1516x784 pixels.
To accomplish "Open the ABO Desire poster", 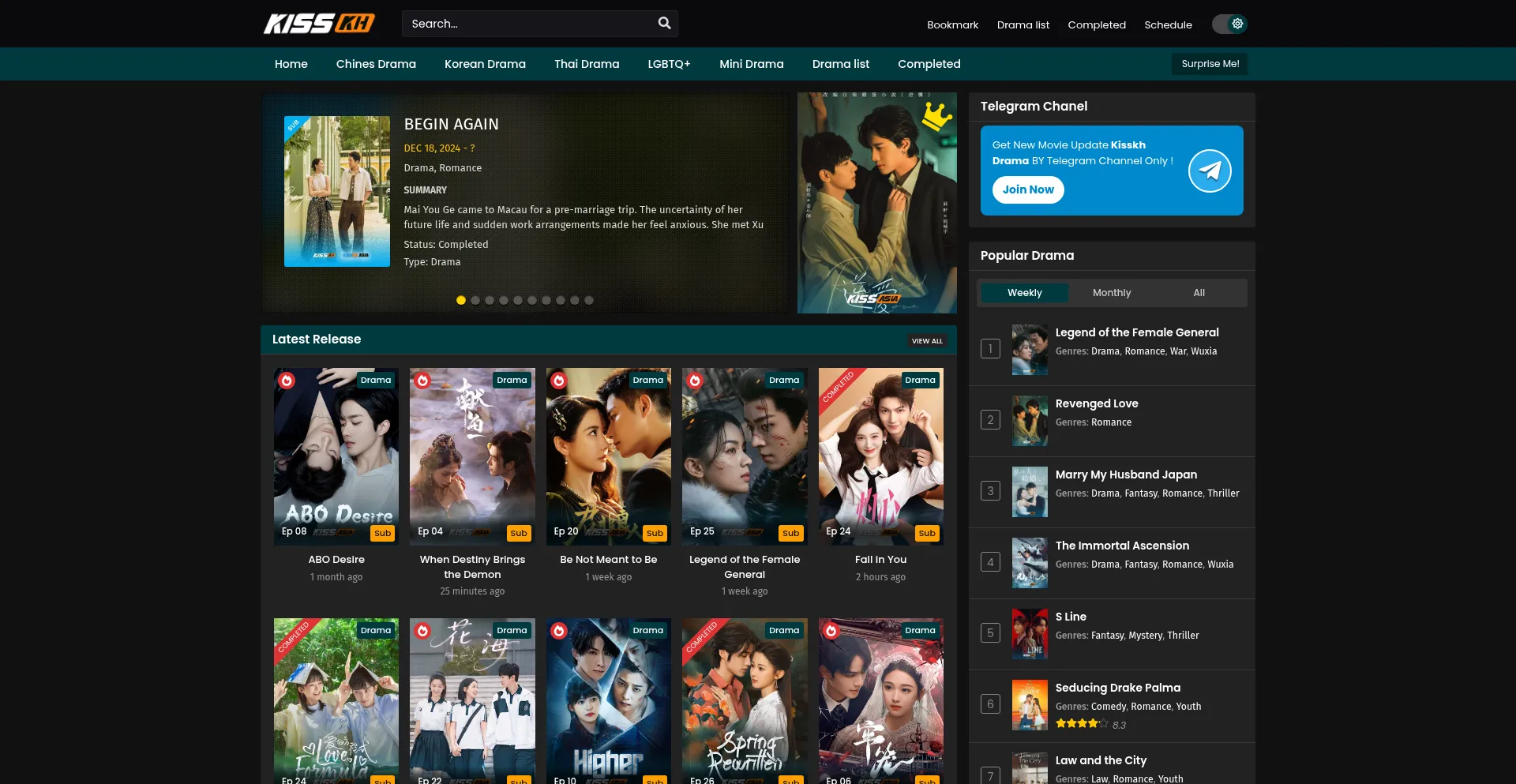I will (x=336, y=456).
